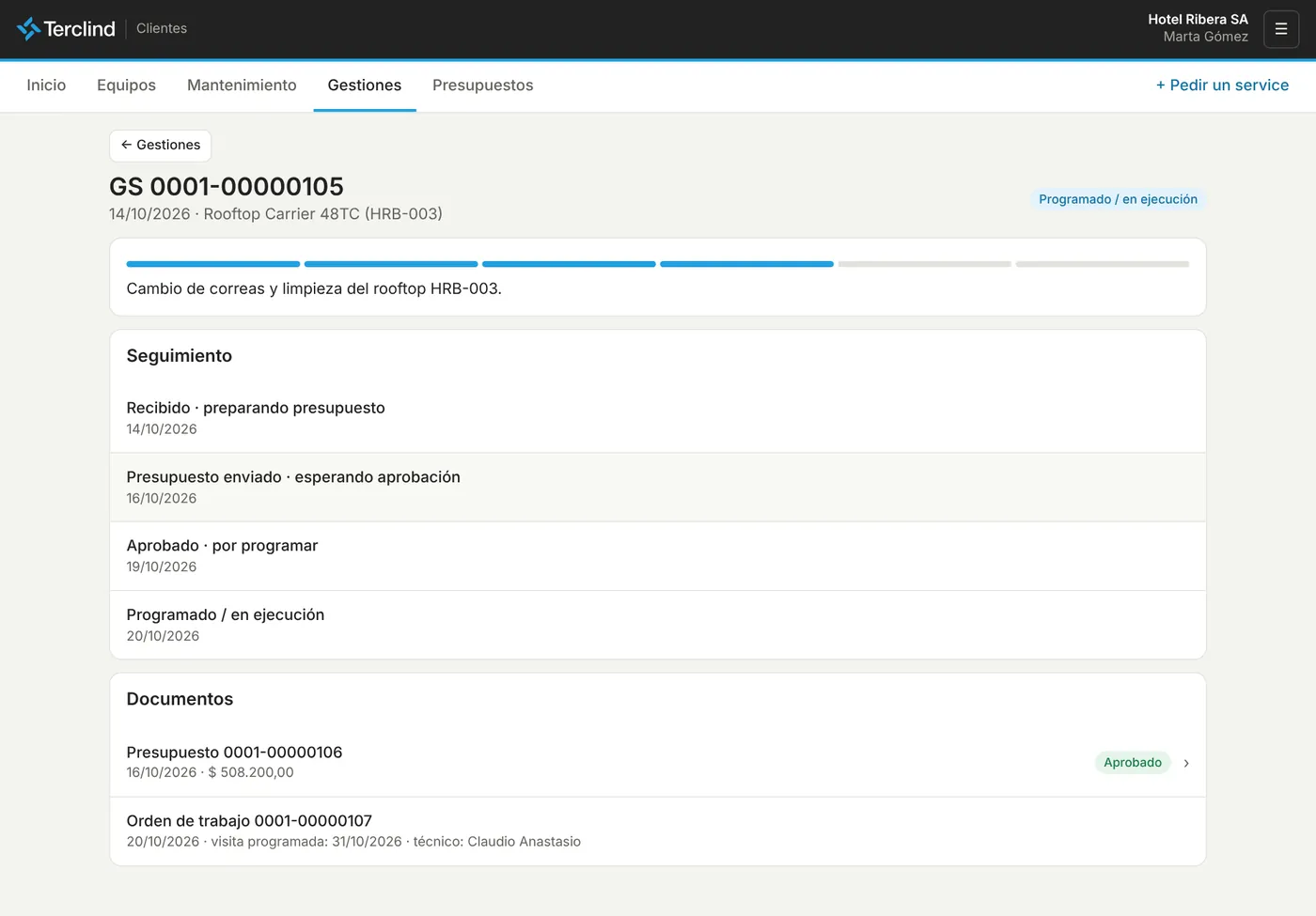Select the Recibido · preparando presupuesto entry
Viewport: 1316px width, 916px height.
coord(658,418)
